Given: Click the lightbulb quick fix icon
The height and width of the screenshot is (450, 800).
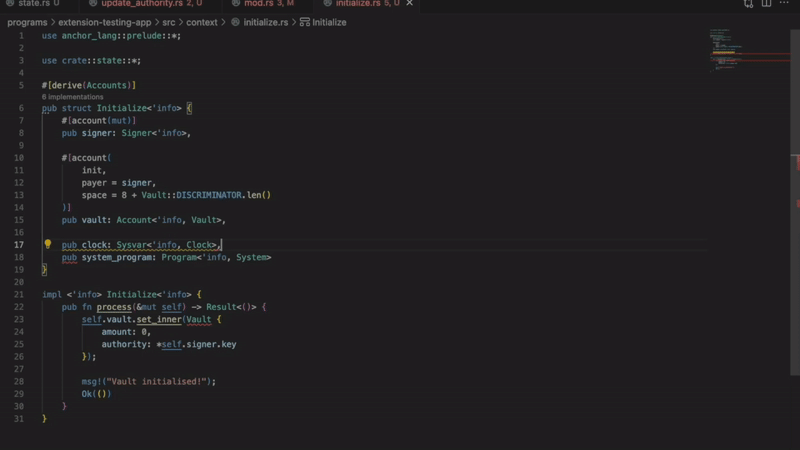Looking at the screenshot, I should [x=47, y=245].
